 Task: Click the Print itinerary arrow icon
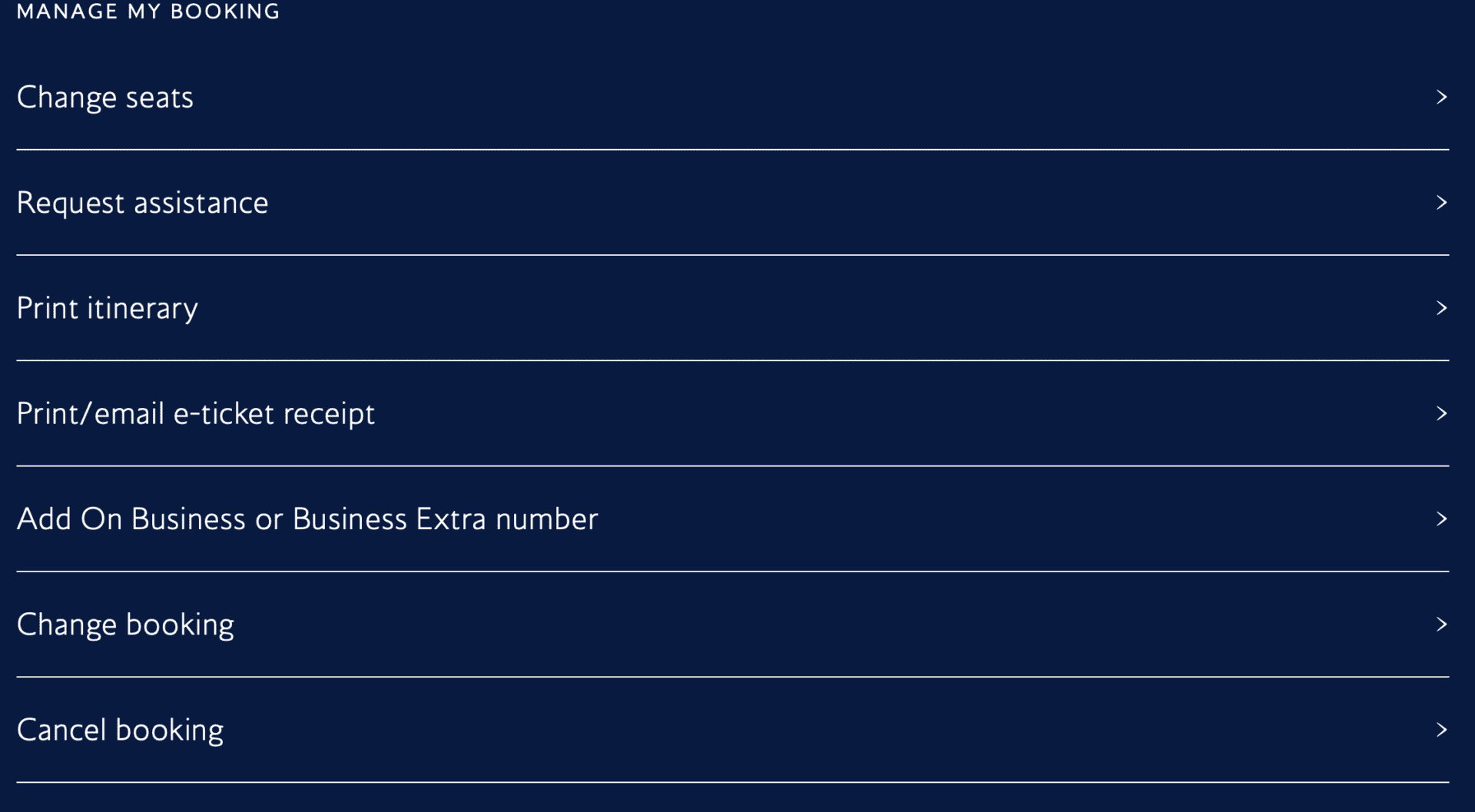coord(1440,308)
